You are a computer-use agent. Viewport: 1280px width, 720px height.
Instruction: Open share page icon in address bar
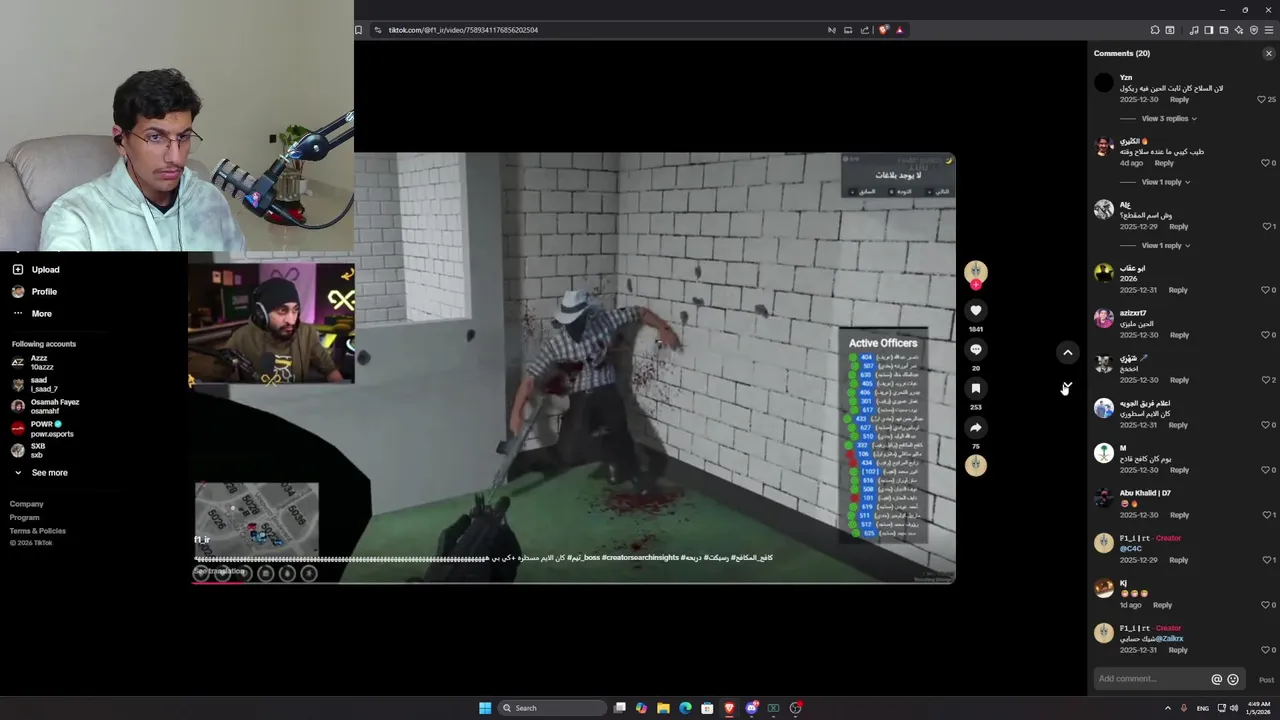coord(864,30)
